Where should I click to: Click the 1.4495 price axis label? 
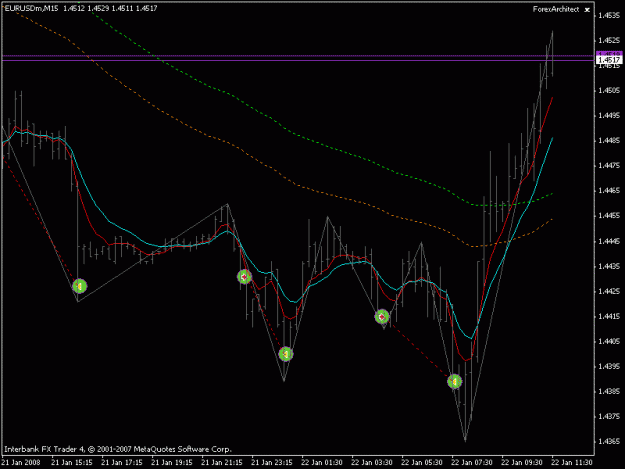click(609, 116)
